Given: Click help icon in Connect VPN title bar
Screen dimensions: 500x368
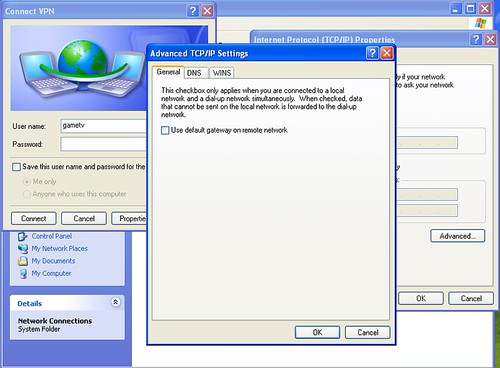Looking at the screenshot, I should click(x=193, y=11).
